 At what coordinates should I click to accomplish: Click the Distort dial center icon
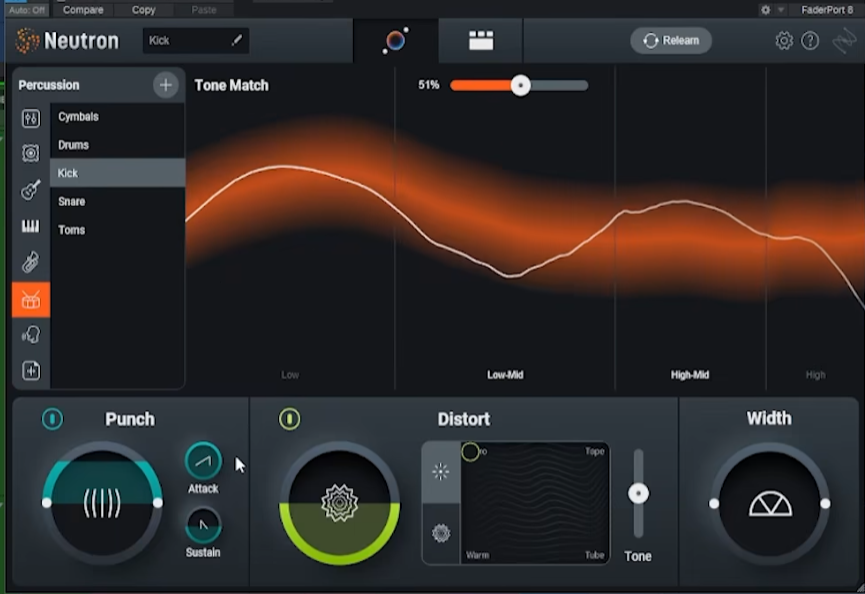pyautogui.click(x=339, y=503)
